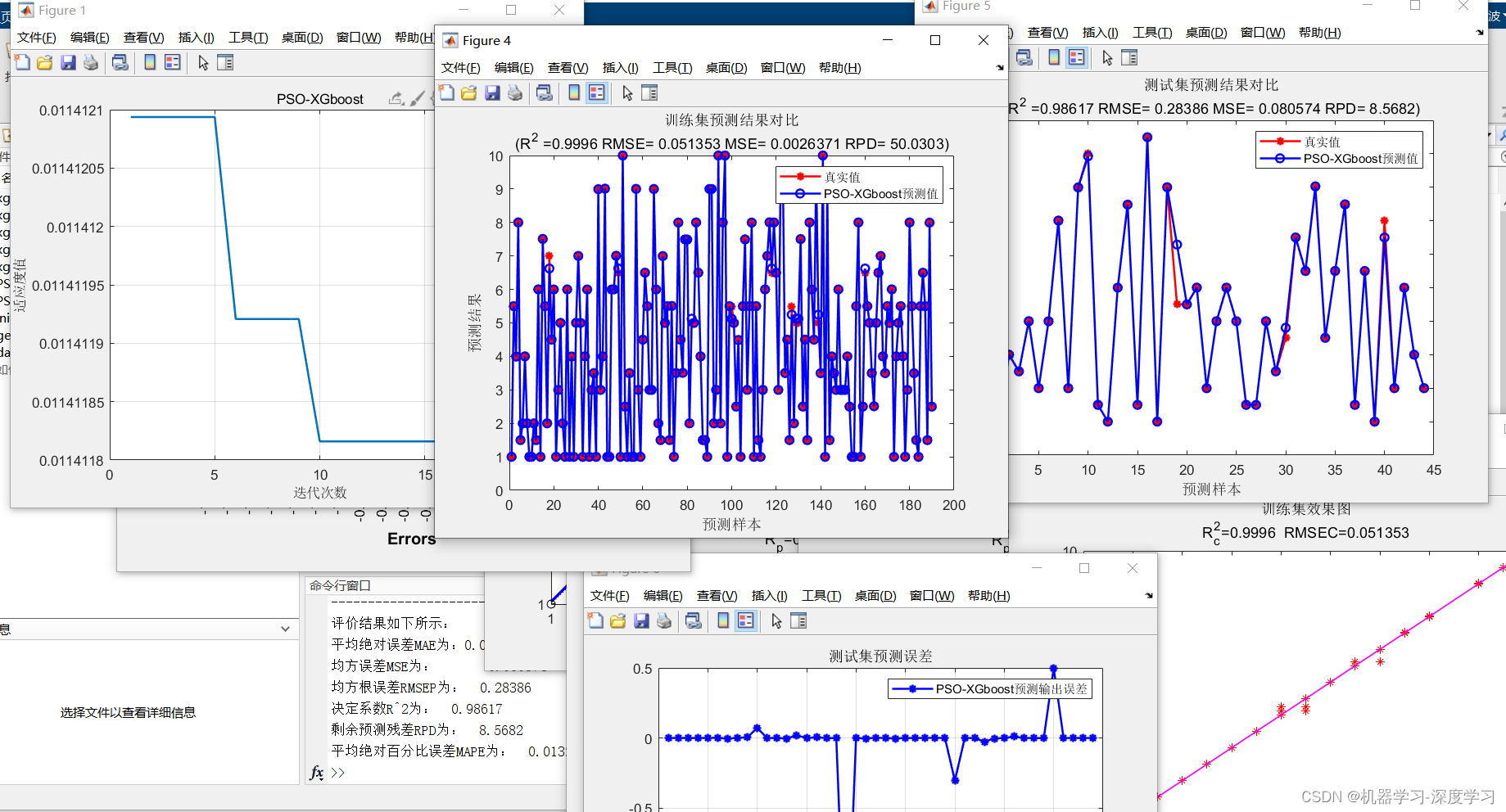Toggle Insert Legend in Figure 4 toolbar

click(x=597, y=93)
